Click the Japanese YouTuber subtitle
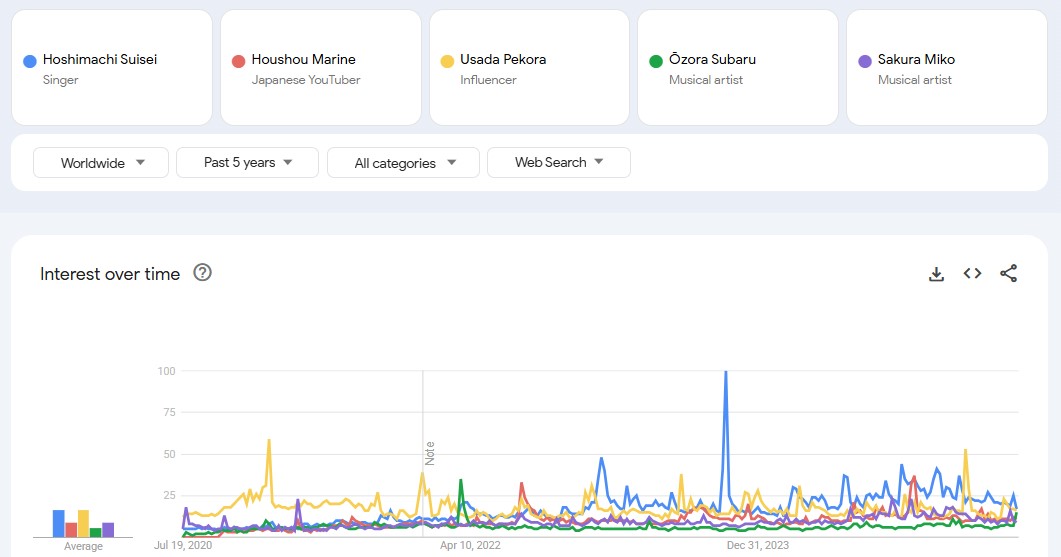 point(306,80)
